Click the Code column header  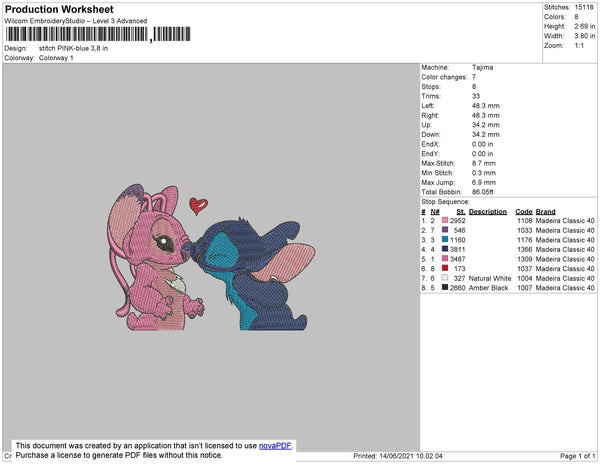(524, 212)
